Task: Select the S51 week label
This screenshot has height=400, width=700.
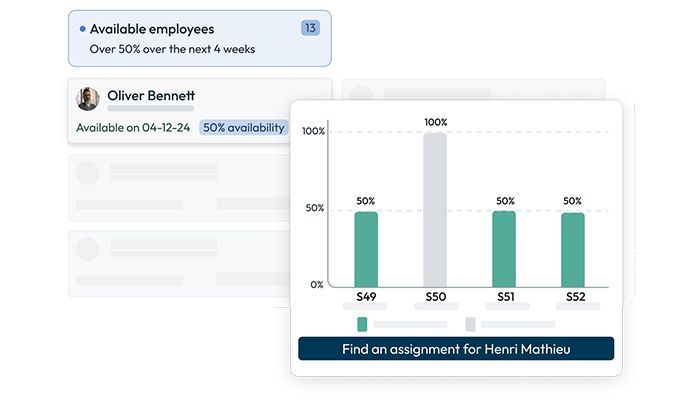Action: [505, 297]
